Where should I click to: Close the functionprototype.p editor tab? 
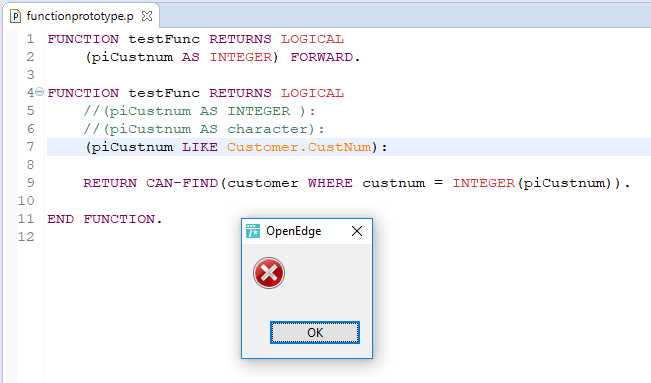147,16
